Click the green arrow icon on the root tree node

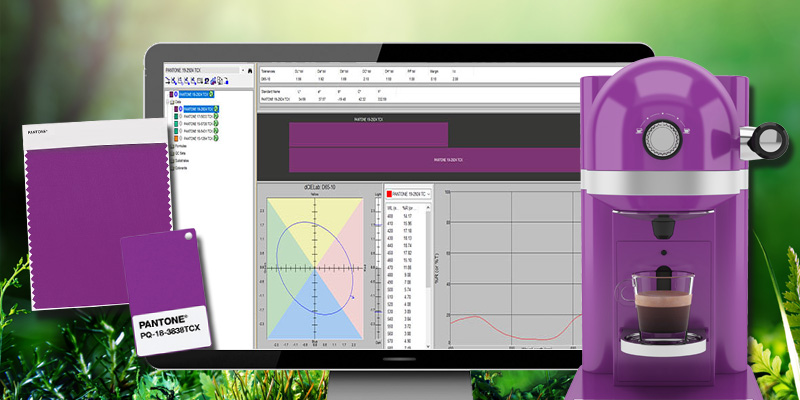(211, 94)
